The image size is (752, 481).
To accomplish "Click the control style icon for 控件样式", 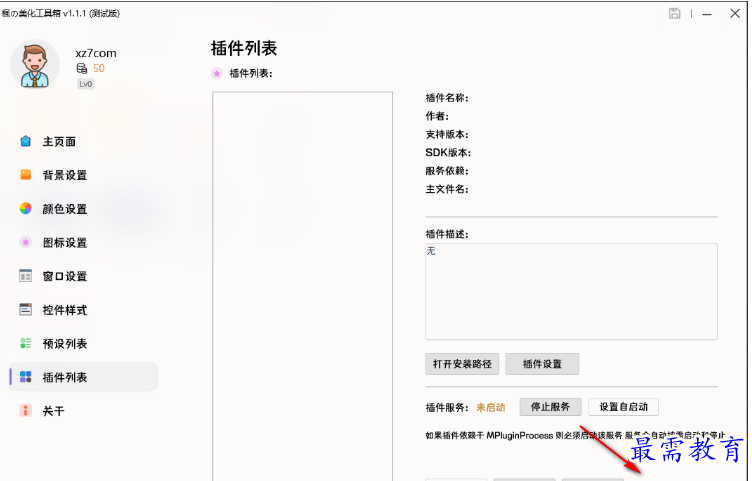I will coord(25,309).
